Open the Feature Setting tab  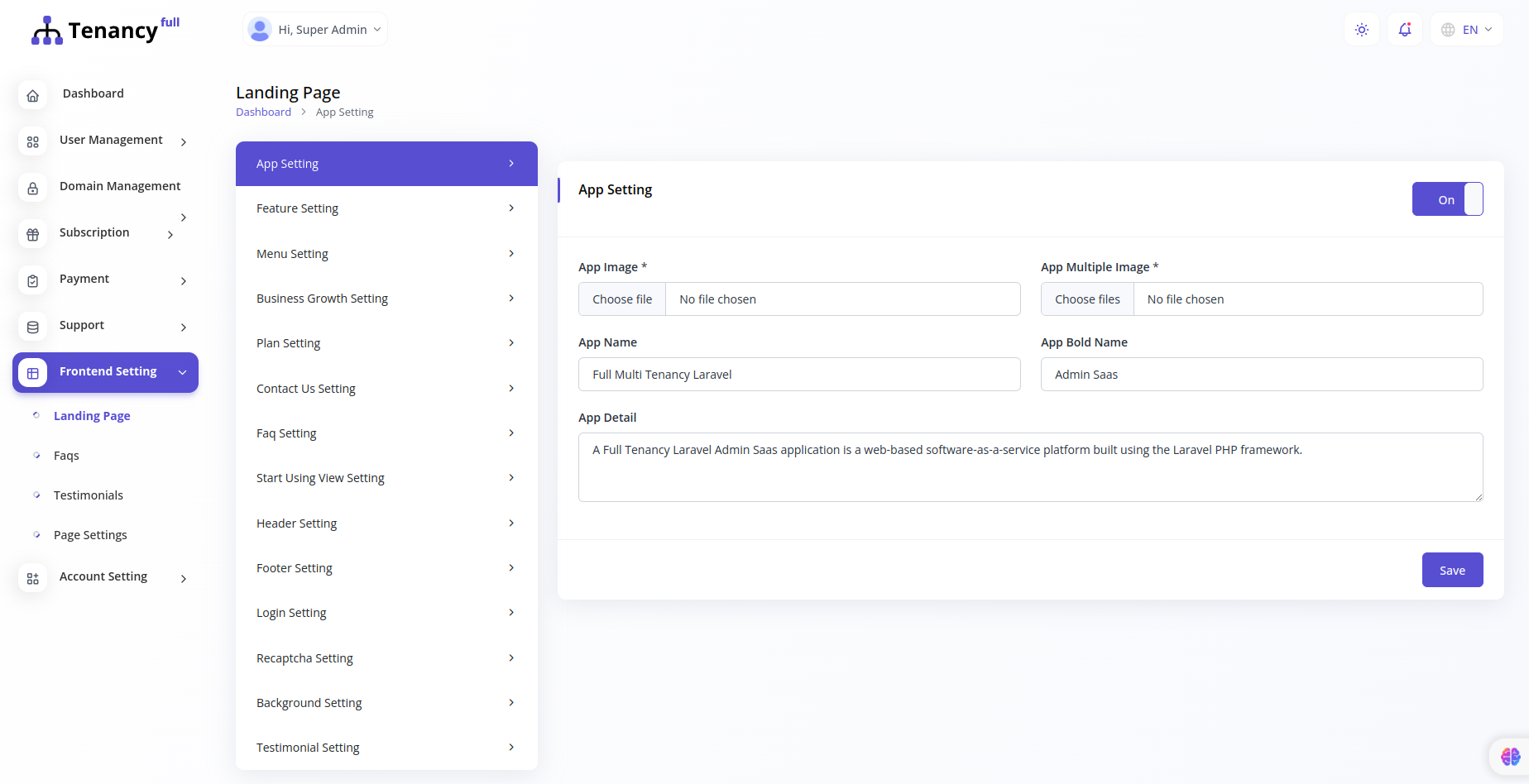pos(386,208)
